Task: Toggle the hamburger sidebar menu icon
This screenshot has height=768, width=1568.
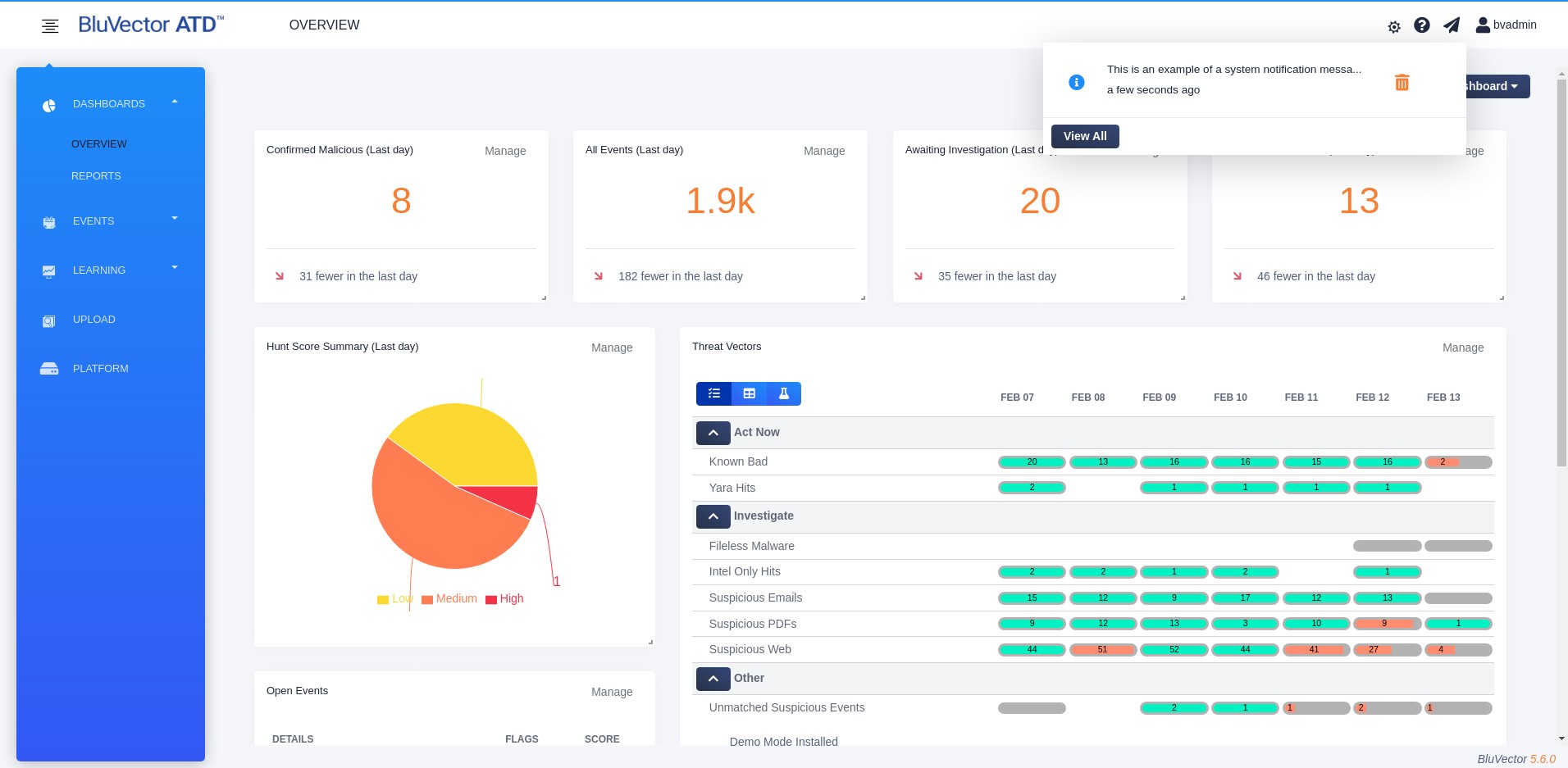Action: [x=50, y=26]
